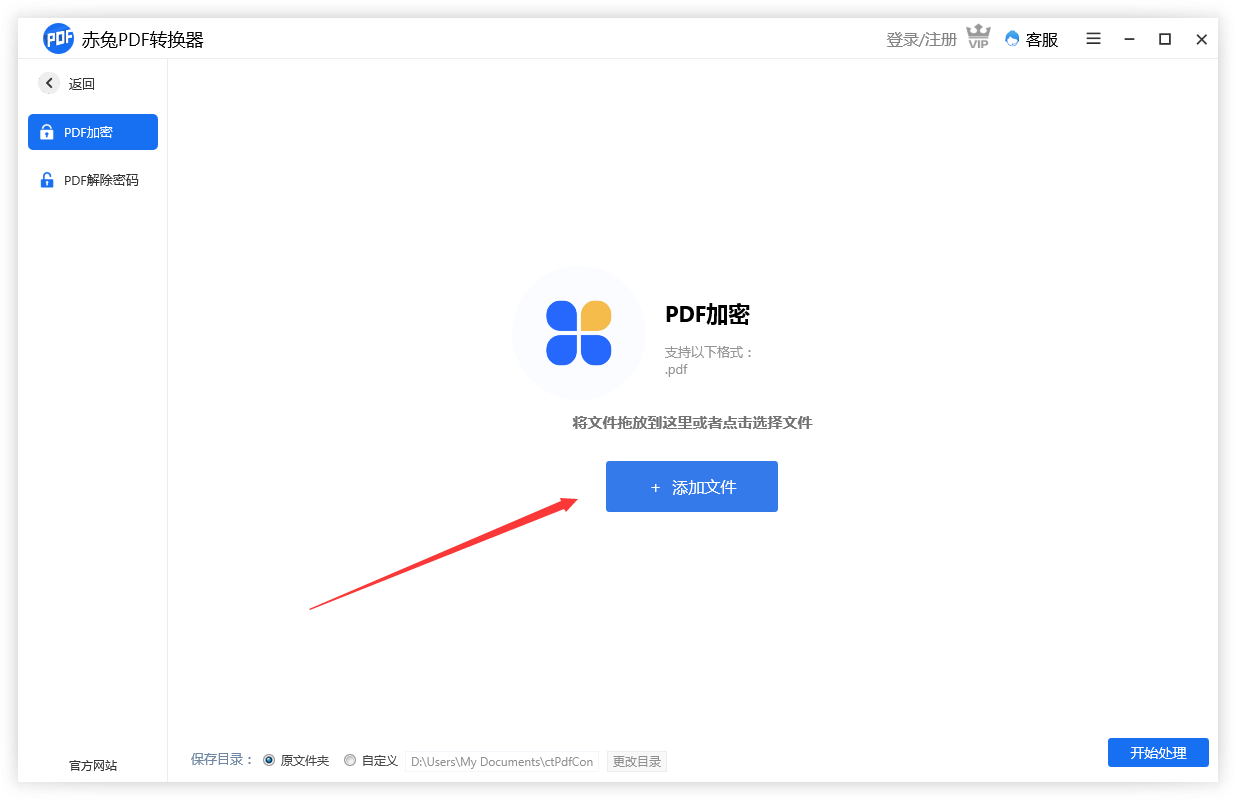
Task: Open 客服 customer service
Action: (1031, 39)
